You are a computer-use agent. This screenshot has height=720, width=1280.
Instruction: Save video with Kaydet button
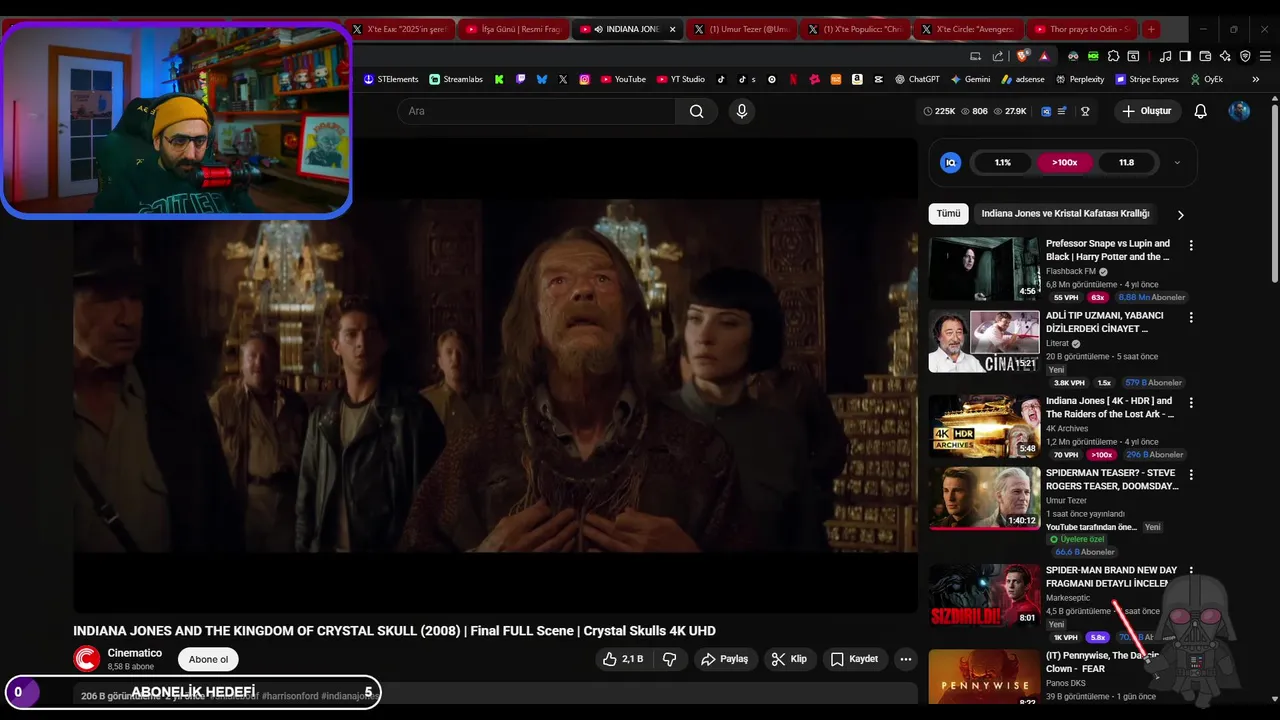855,659
